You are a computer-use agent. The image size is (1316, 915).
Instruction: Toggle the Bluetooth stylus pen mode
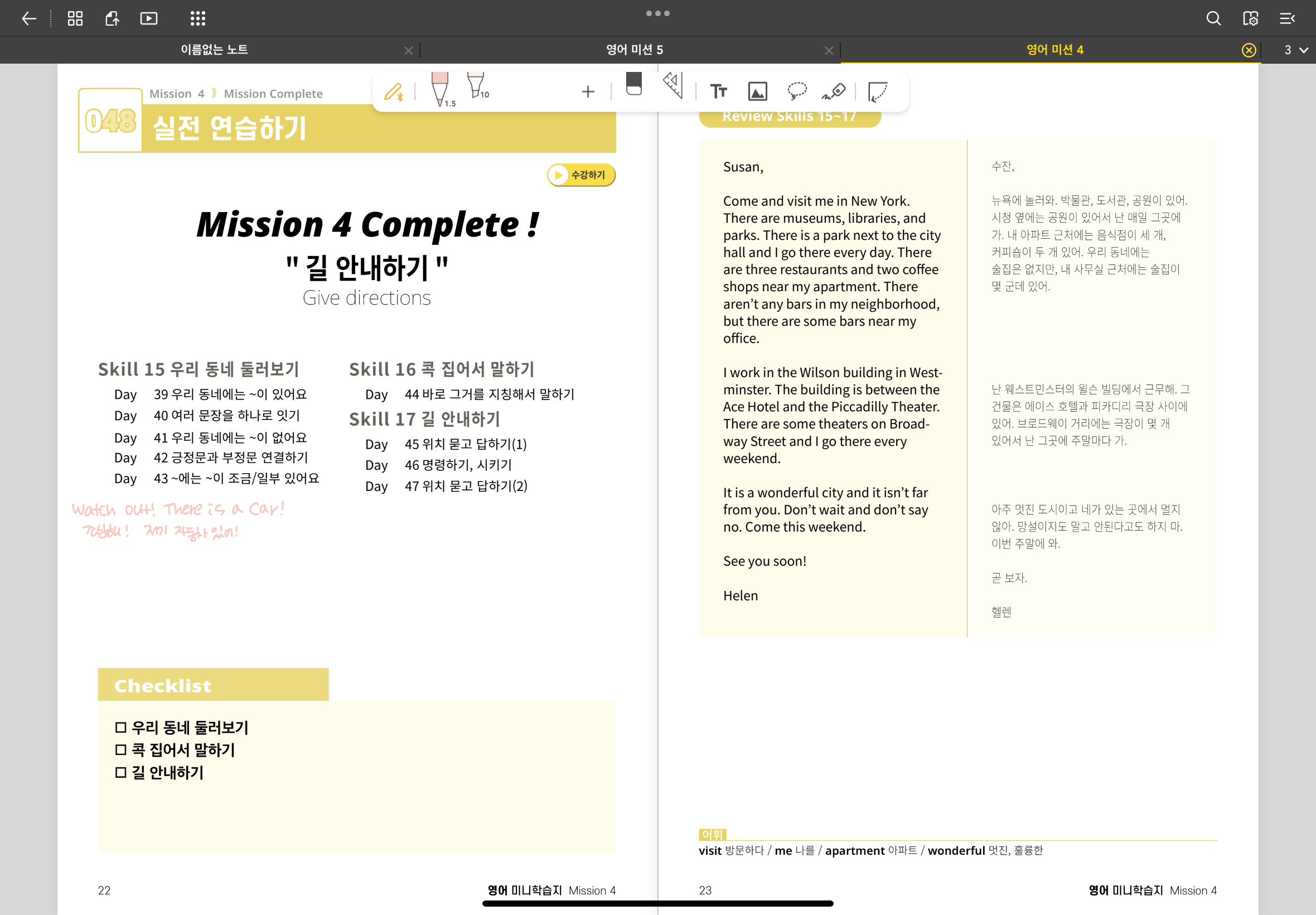pyautogui.click(x=394, y=92)
